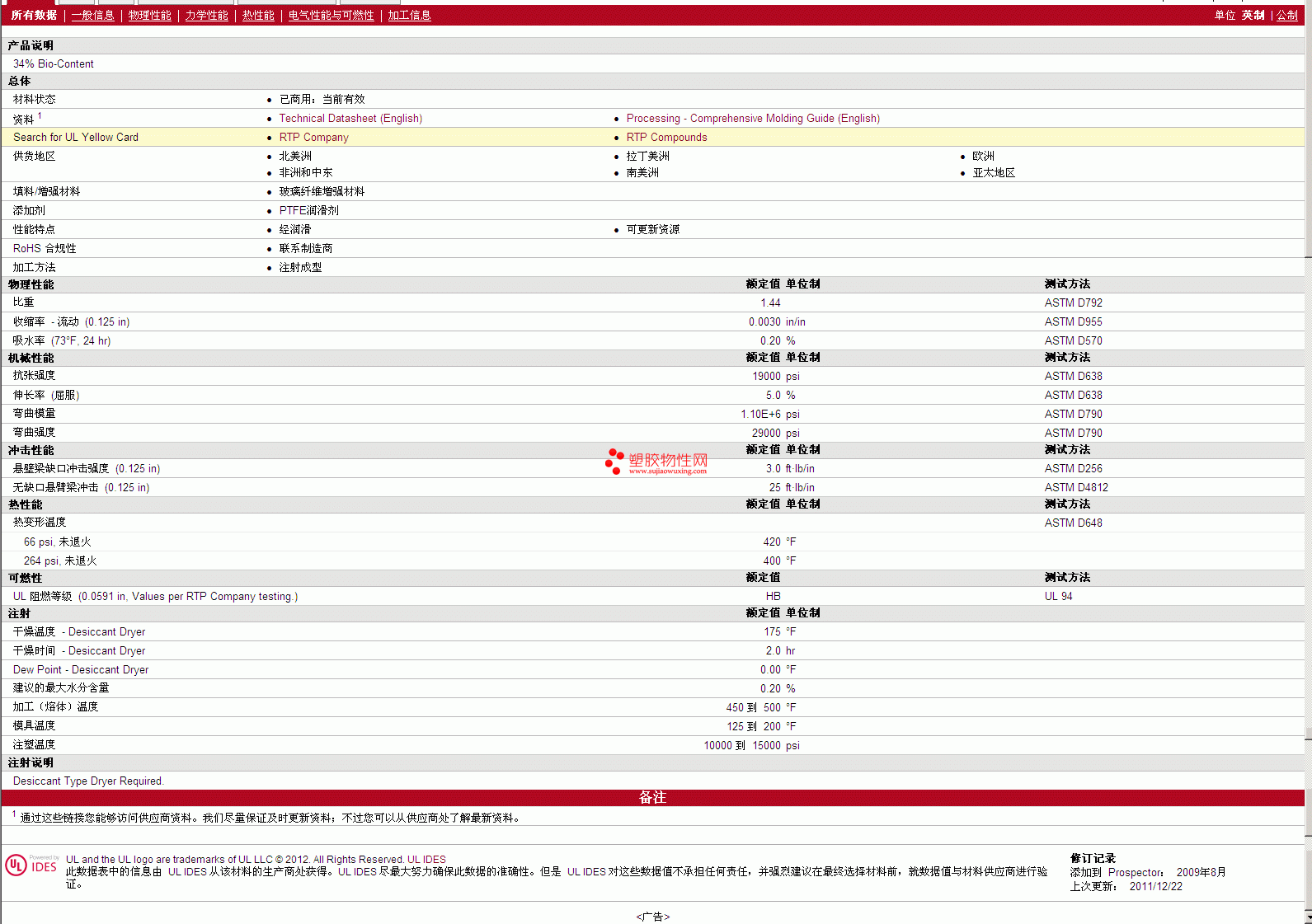Click the ASTM D955 test method
Screen dimensions: 1312x924
pos(1073,322)
